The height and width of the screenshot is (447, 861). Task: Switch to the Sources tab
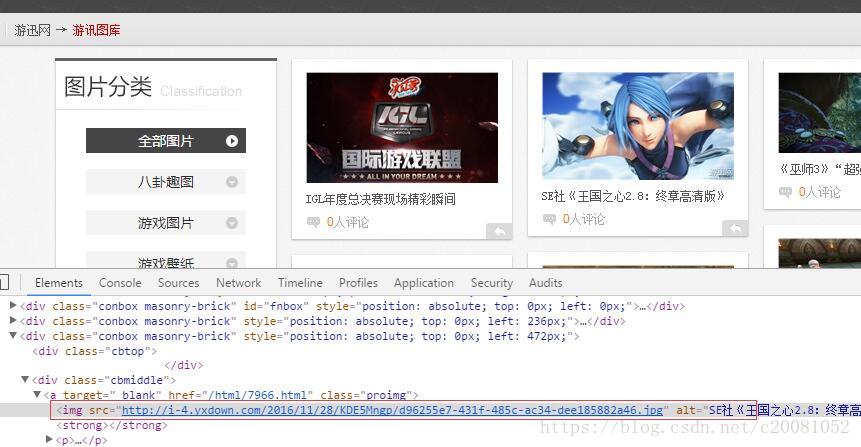[178, 283]
